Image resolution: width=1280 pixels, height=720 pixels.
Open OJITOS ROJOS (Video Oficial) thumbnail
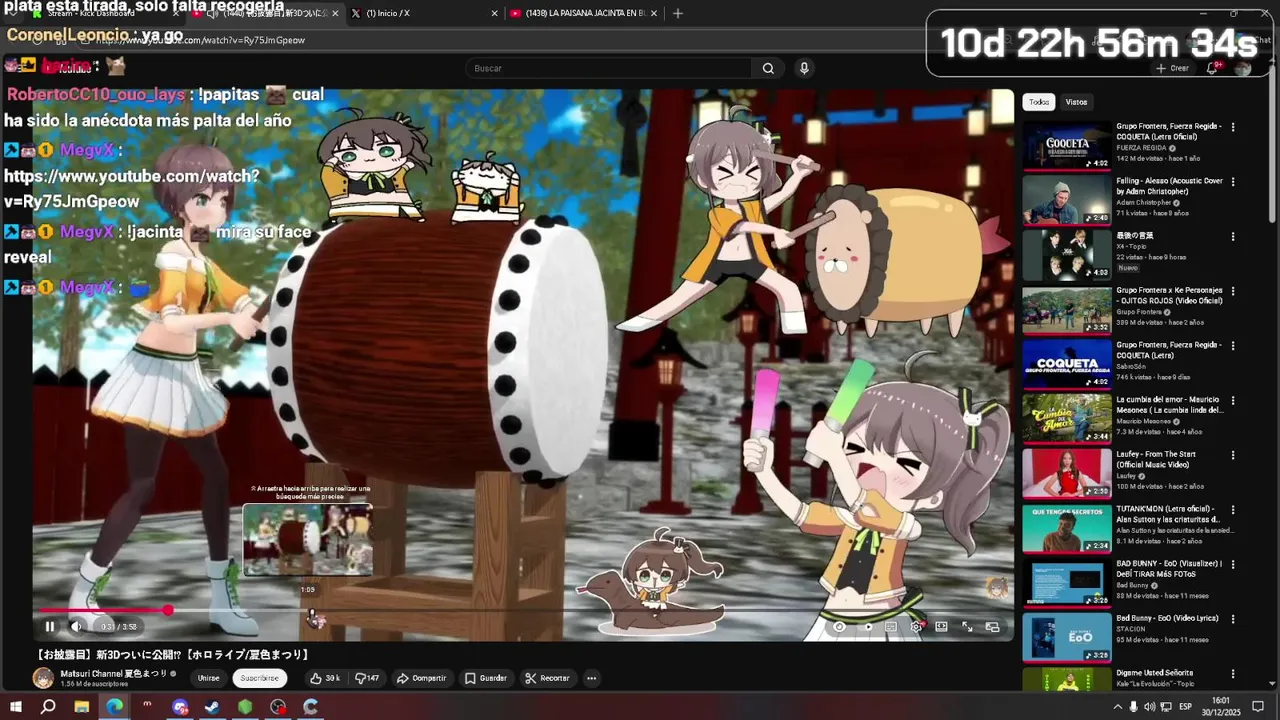pyautogui.click(x=1067, y=310)
